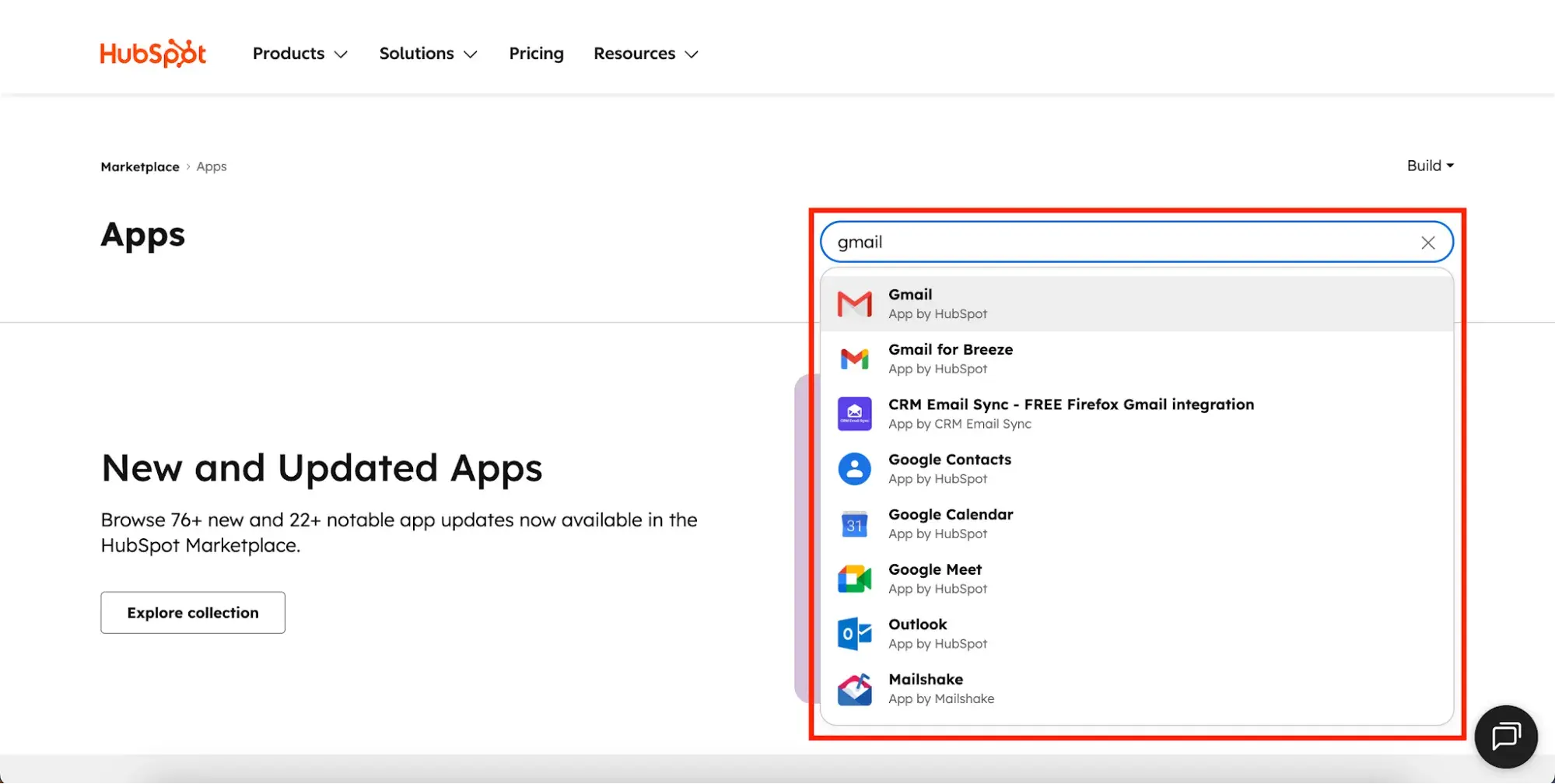Click the CRM Email Sync purple icon
The width and height of the screenshot is (1555, 784).
point(854,414)
